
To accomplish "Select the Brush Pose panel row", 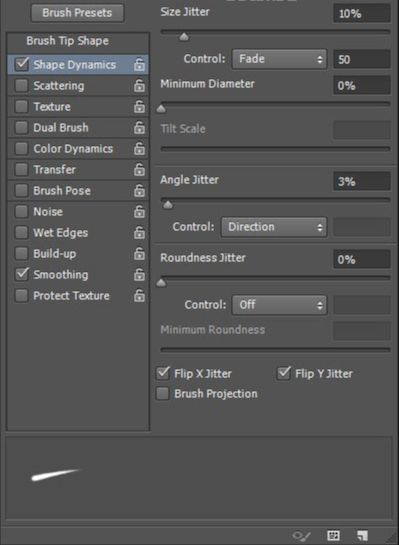I will coord(78,190).
